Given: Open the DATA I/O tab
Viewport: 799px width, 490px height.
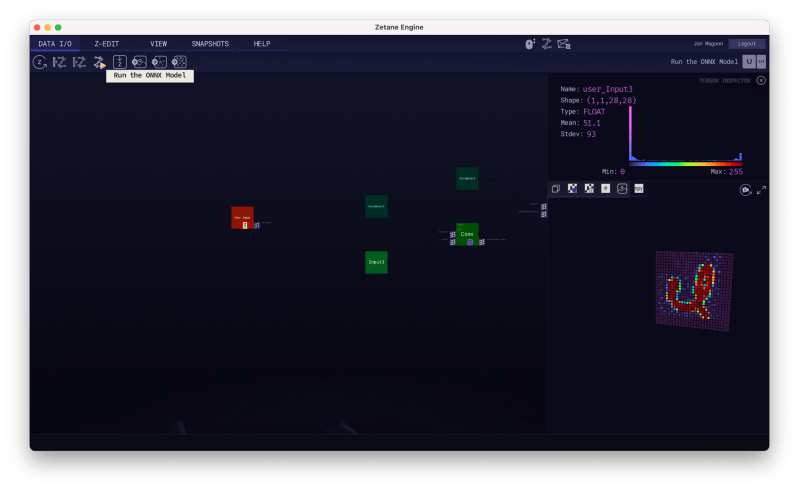Looking at the screenshot, I should [x=55, y=44].
